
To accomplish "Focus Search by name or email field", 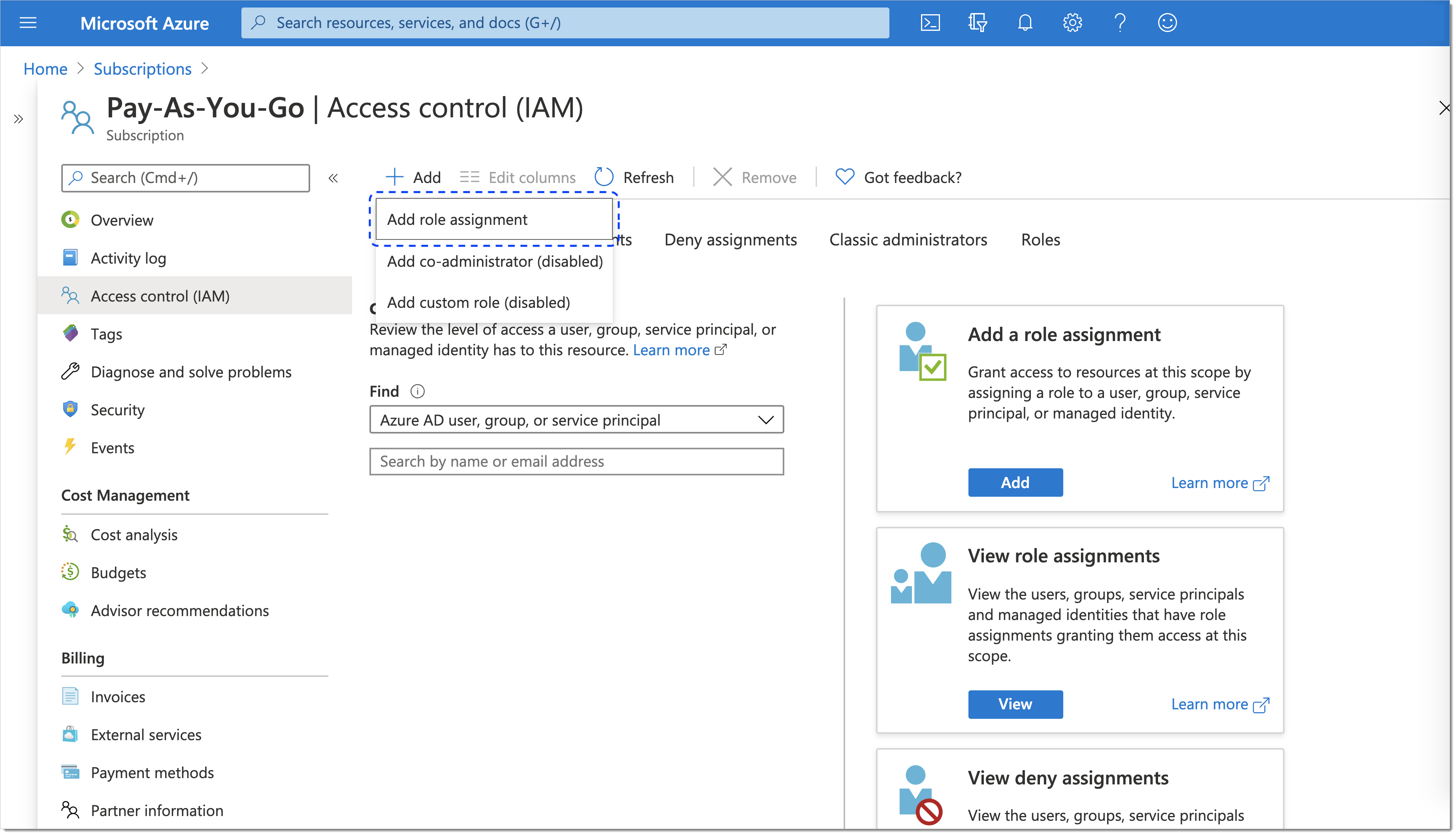I will pyautogui.click(x=576, y=461).
